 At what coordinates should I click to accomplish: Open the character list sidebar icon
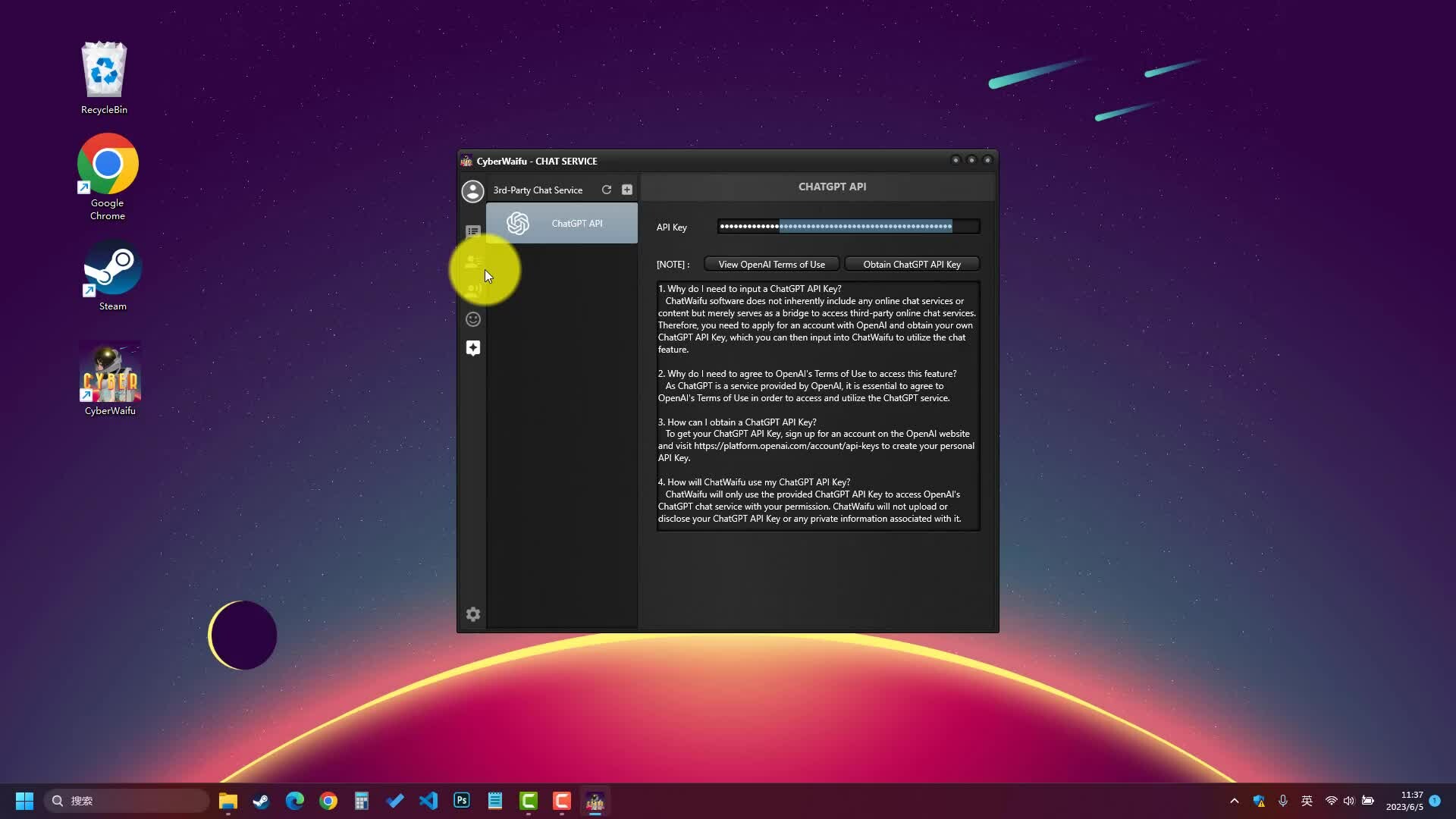[x=472, y=262]
